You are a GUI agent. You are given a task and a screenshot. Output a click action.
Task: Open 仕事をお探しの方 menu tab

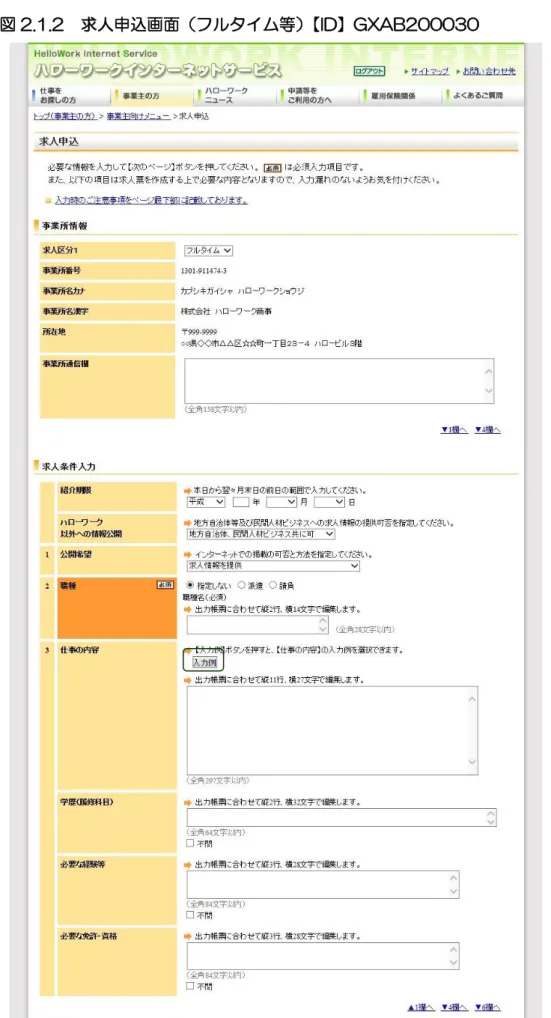pos(70,95)
